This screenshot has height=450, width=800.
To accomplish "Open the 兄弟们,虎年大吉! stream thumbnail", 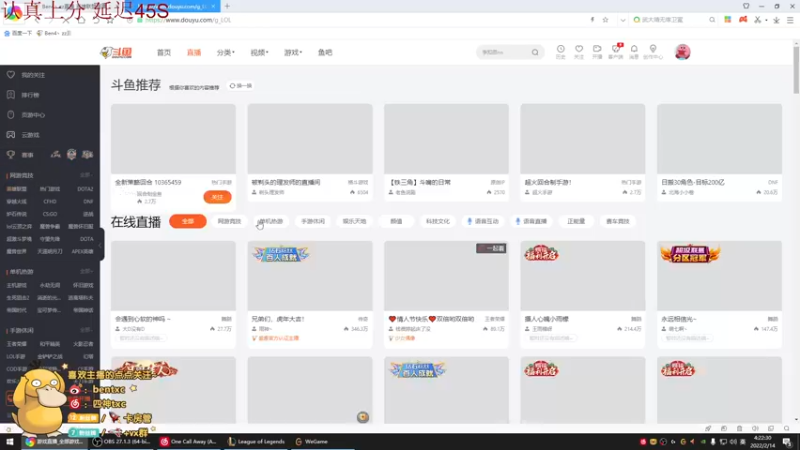I will (x=310, y=276).
